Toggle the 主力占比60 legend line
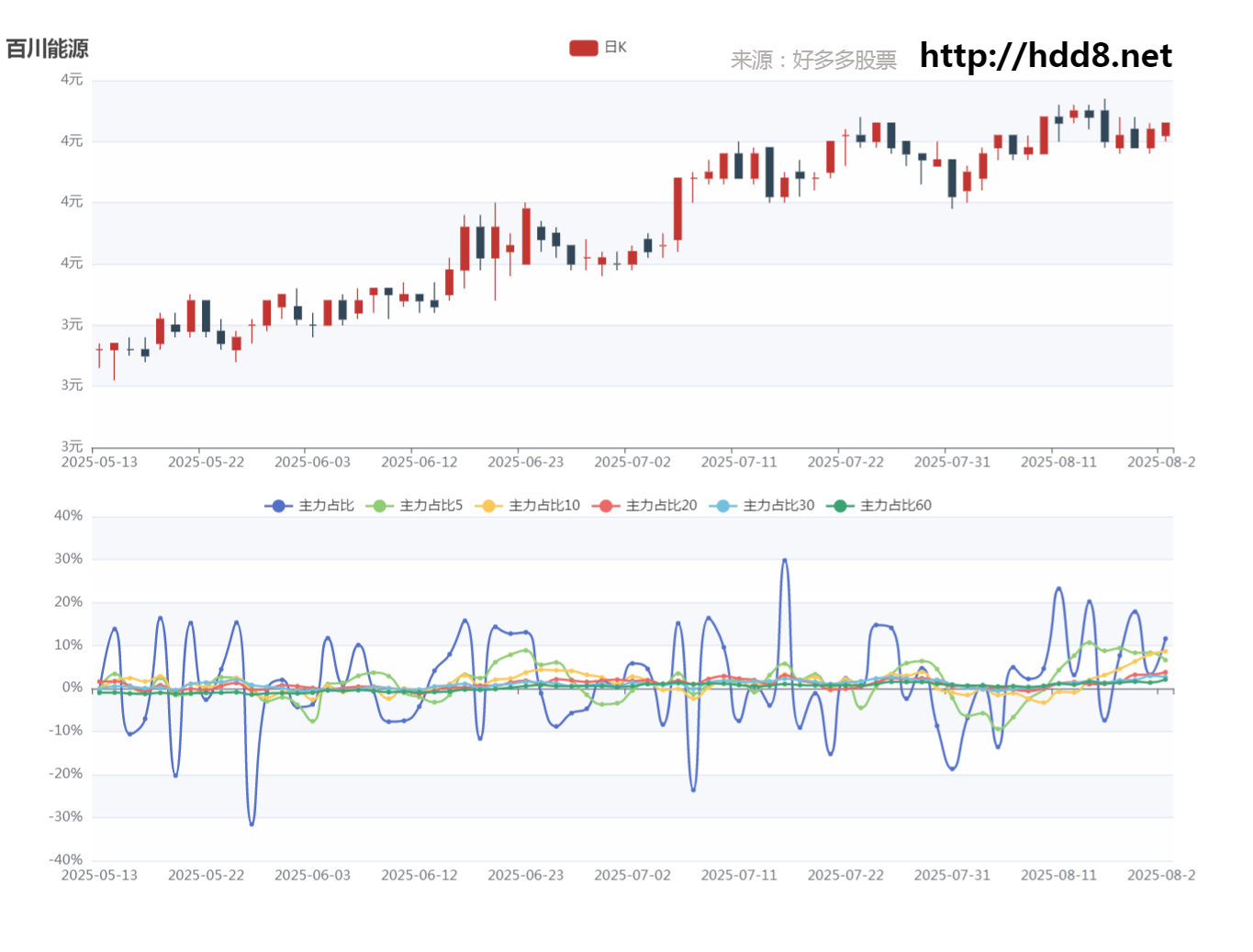This screenshot has width=1253, height=952. [878, 506]
